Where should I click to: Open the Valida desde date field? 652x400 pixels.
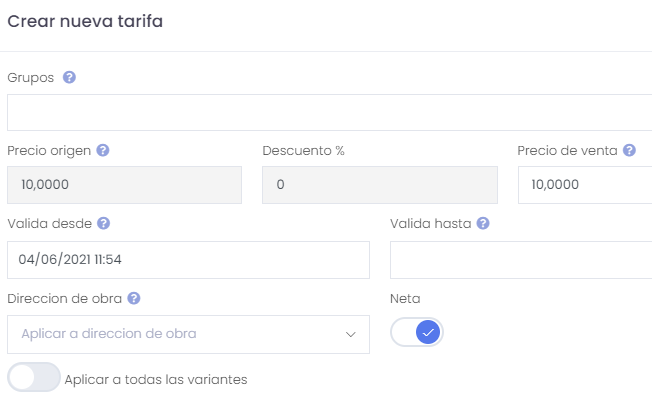click(188, 260)
